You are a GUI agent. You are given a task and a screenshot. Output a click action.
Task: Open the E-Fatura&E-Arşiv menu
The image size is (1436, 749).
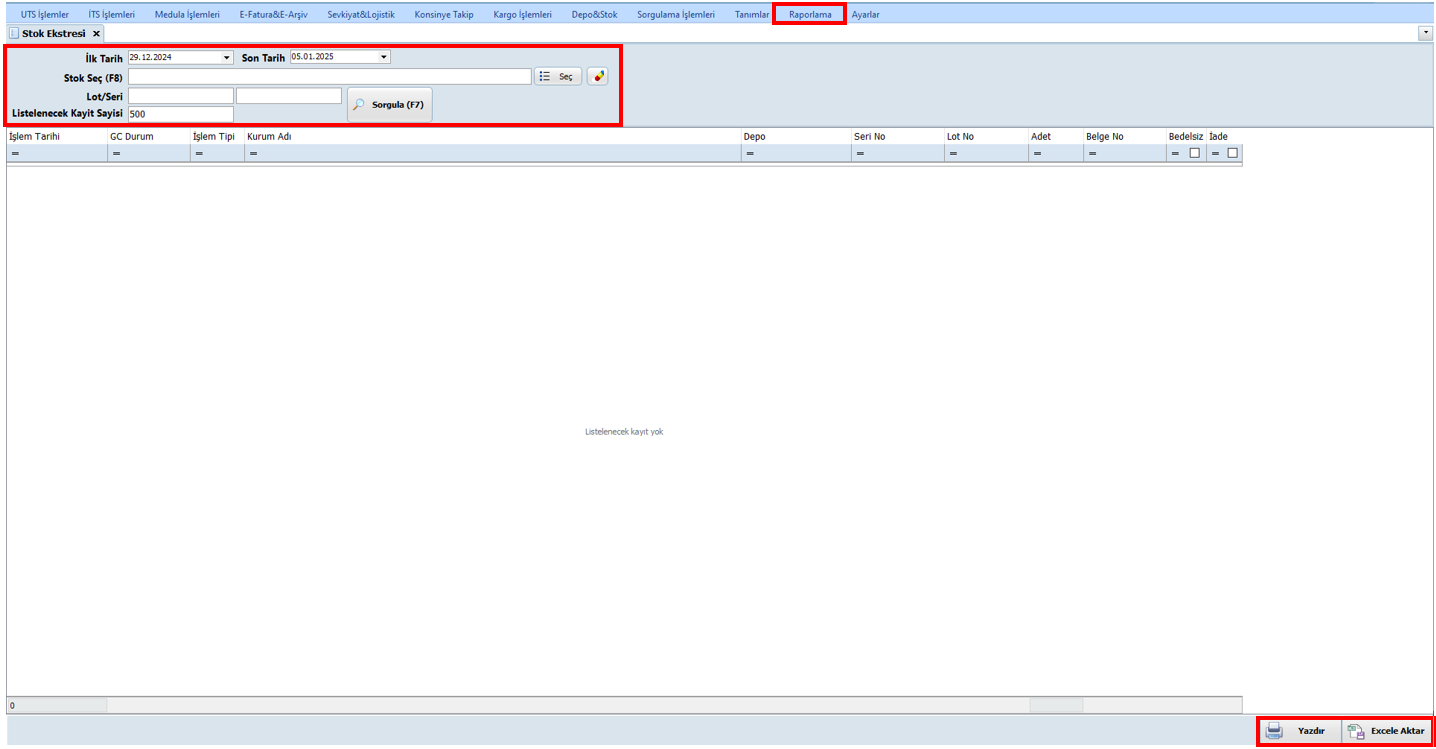pyautogui.click(x=273, y=14)
